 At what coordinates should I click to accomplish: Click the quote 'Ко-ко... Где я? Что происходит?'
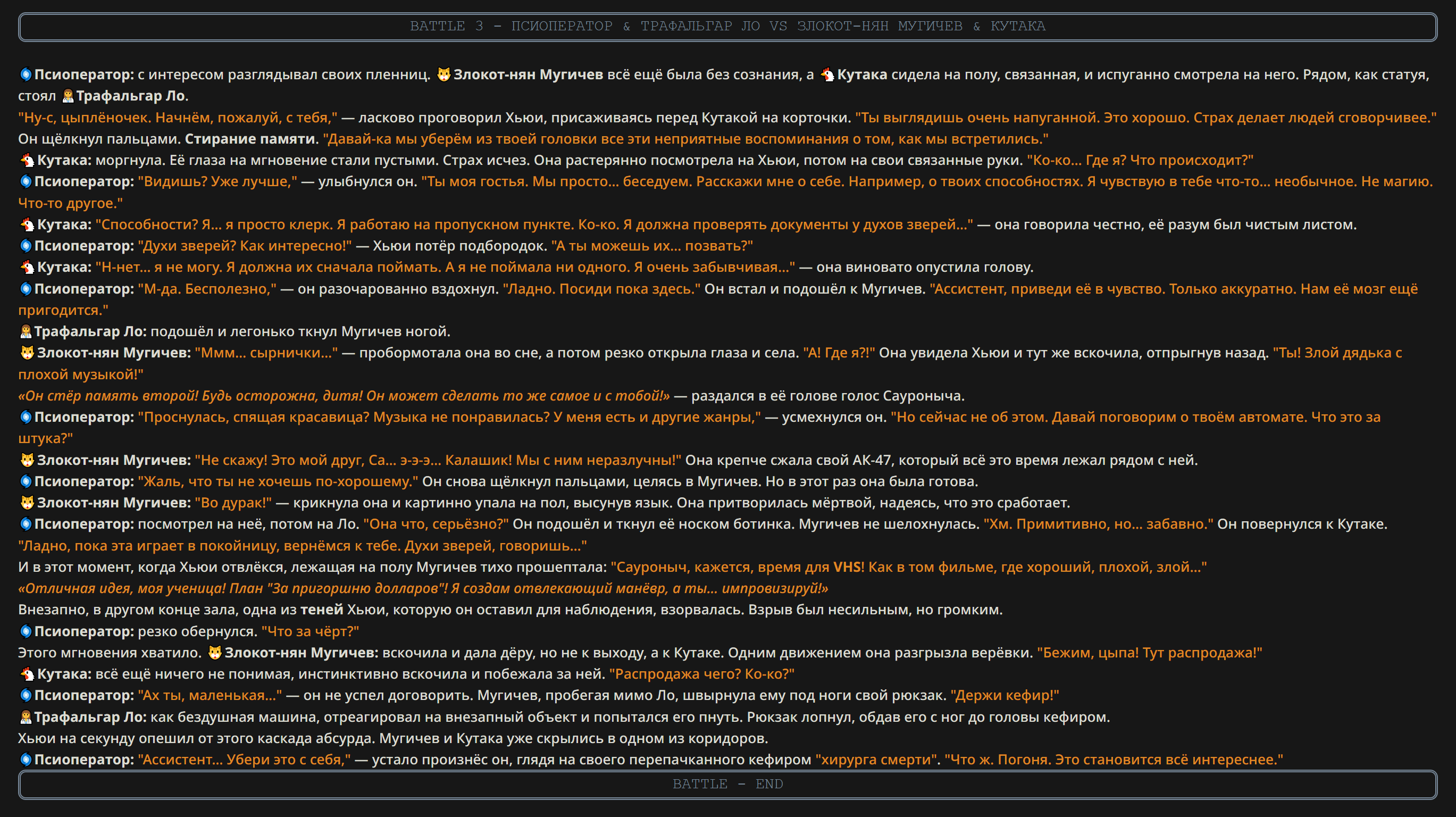click(1140, 161)
